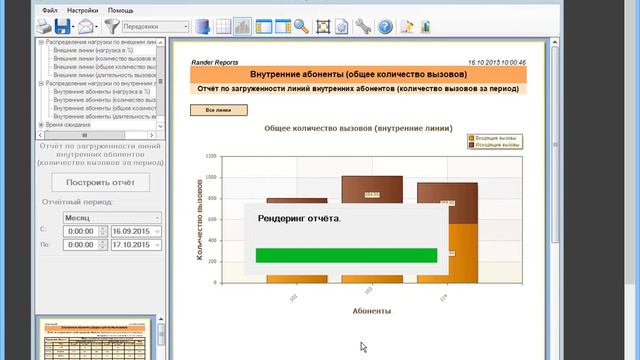The image size is (640, 360).
Task: Click the thumbnail pane scroll up arrow
Action: click(161, 319)
